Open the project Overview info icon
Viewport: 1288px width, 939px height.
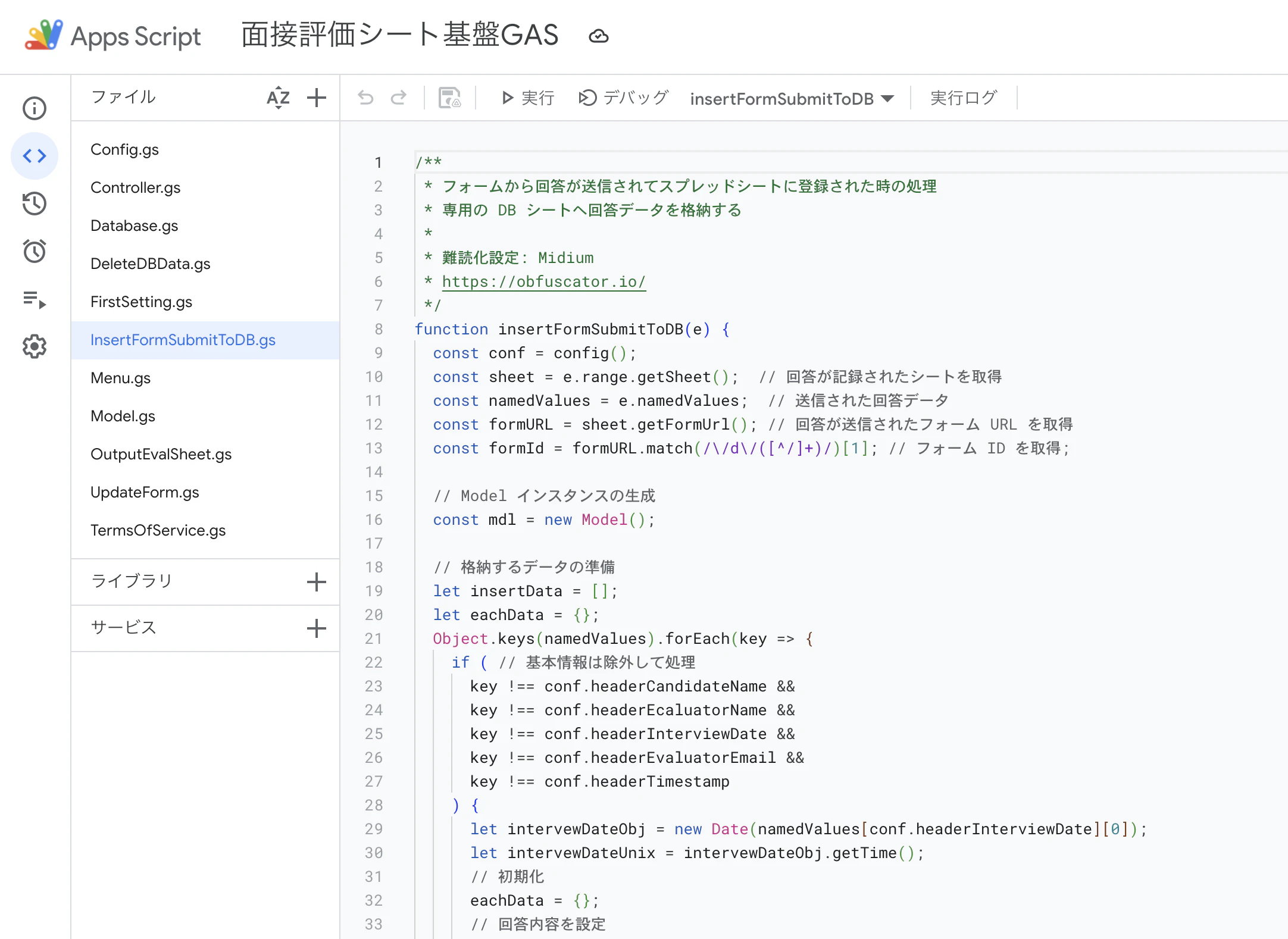click(35, 108)
